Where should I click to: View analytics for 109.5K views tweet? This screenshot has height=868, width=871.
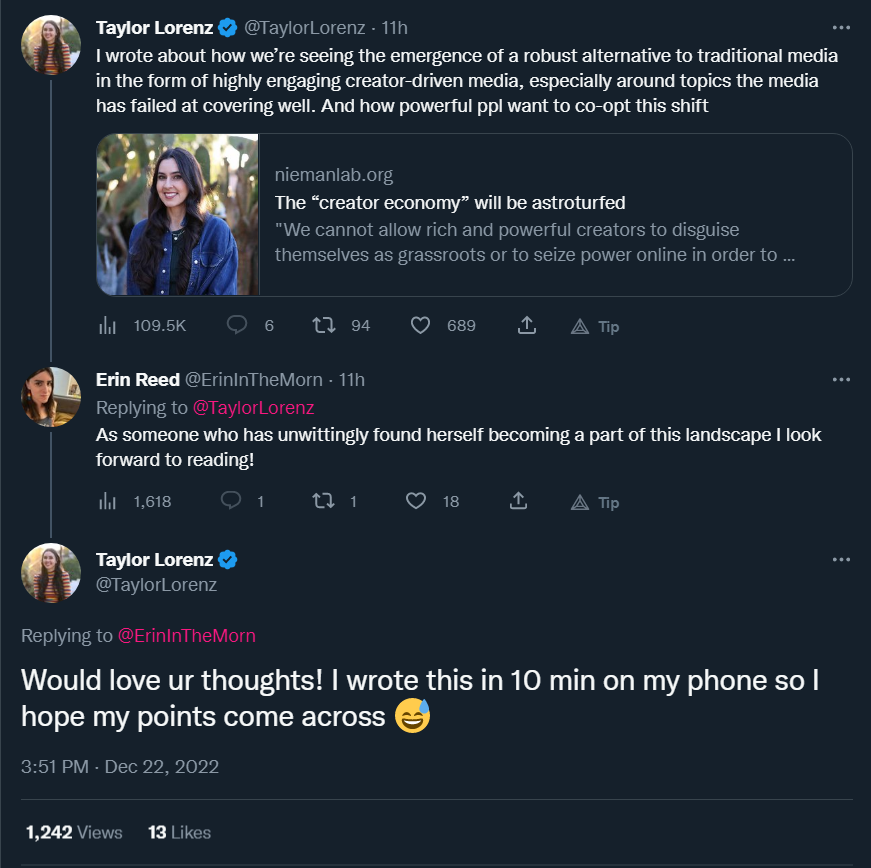[x=108, y=326]
